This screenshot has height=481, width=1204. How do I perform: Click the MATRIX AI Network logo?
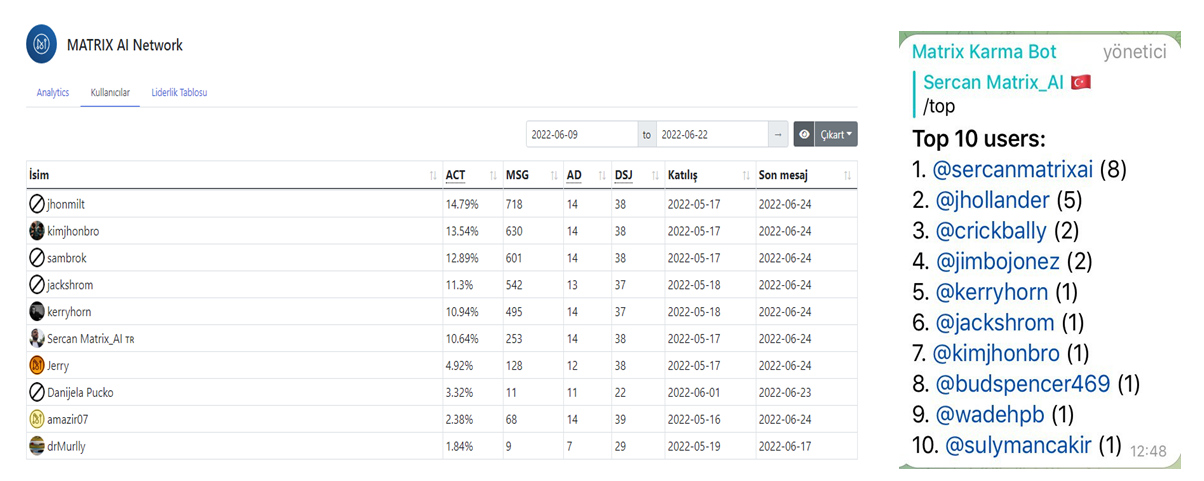pos(42,46)
